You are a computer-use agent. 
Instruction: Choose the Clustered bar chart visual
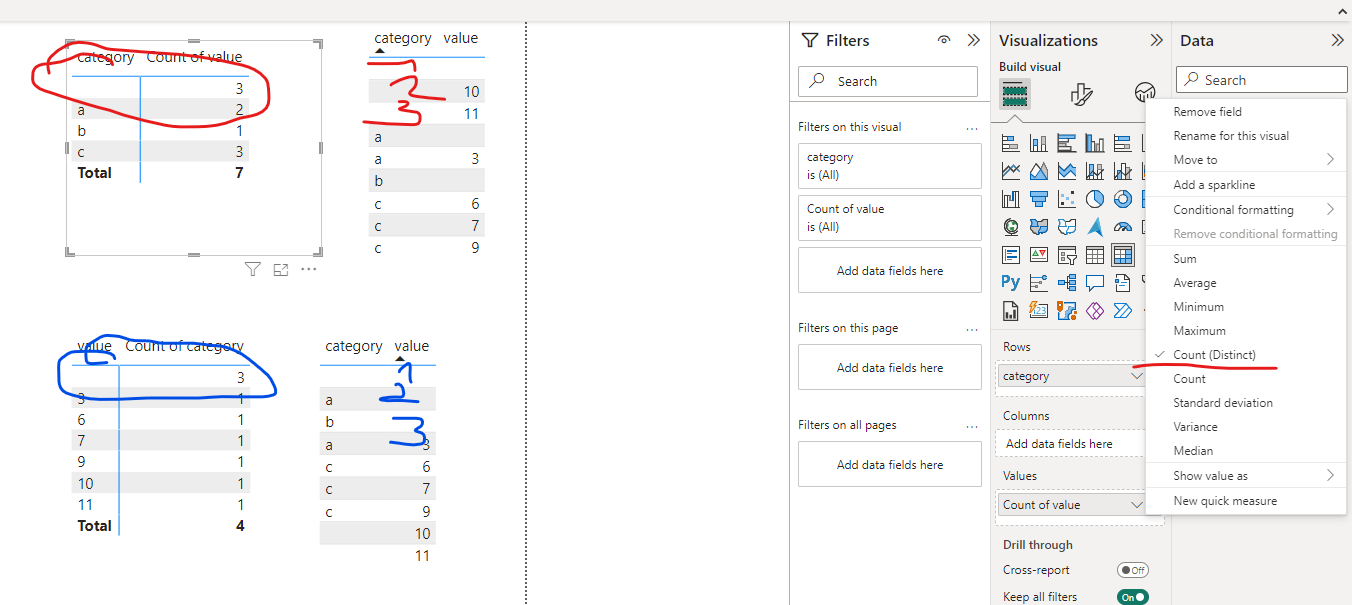(x=1066, y=143)
